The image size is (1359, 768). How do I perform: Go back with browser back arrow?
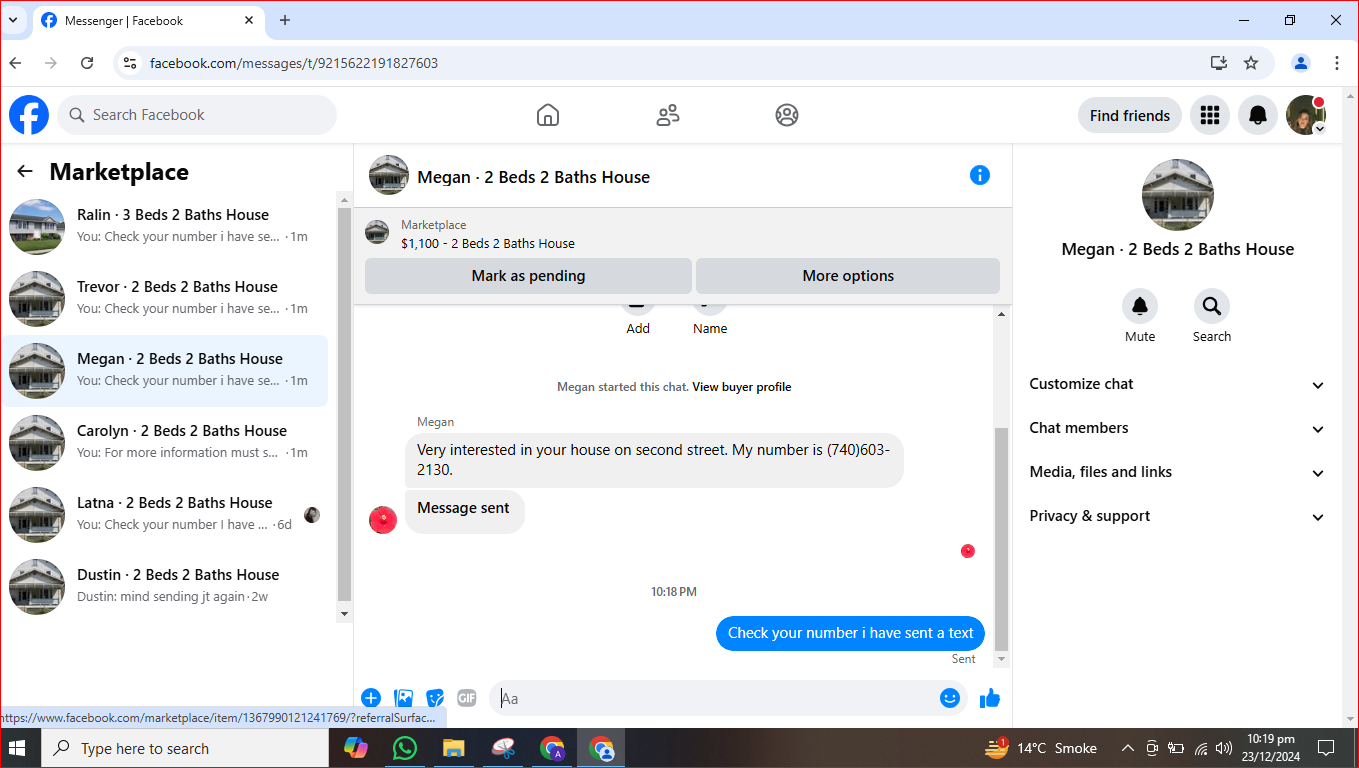point(15,63)
